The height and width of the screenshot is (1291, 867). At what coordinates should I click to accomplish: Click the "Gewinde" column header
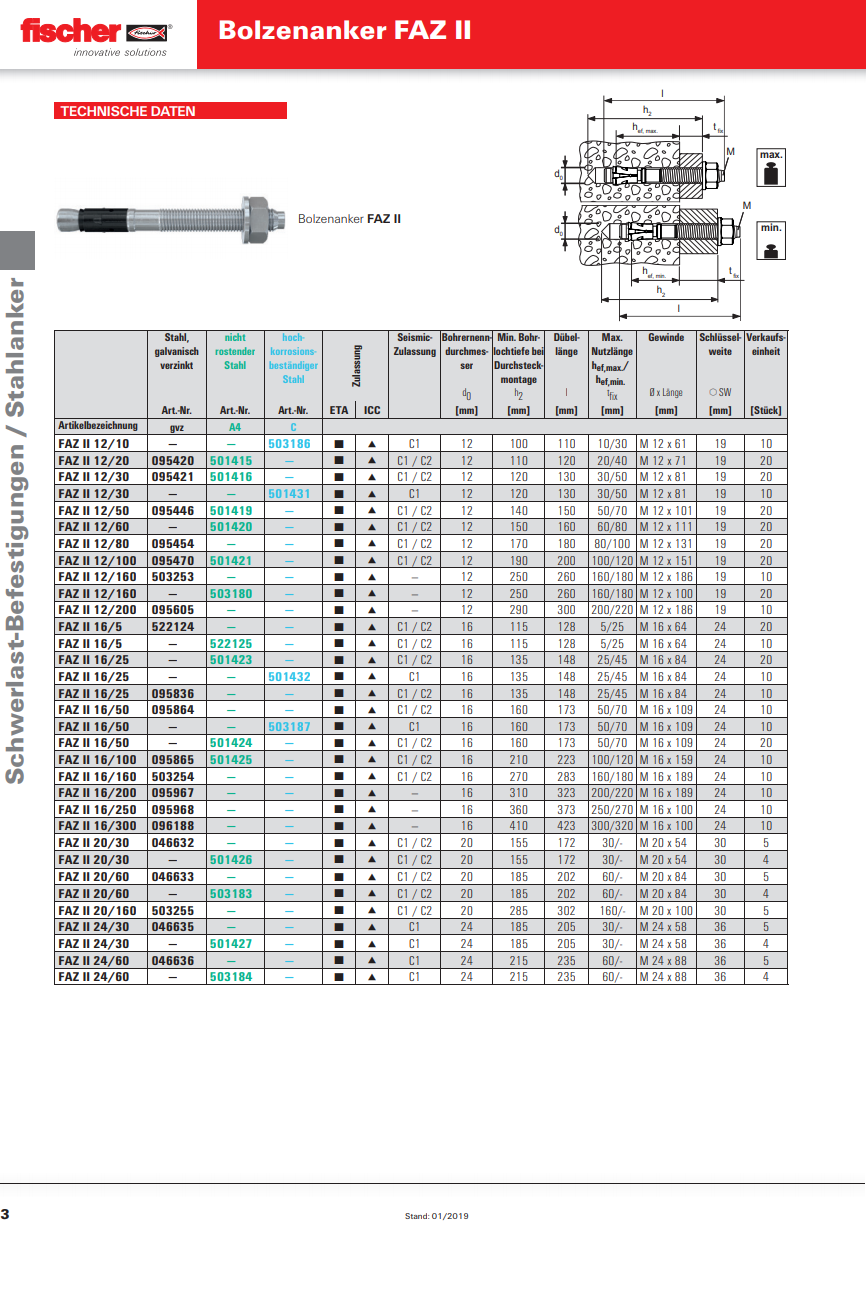point(666,338)
